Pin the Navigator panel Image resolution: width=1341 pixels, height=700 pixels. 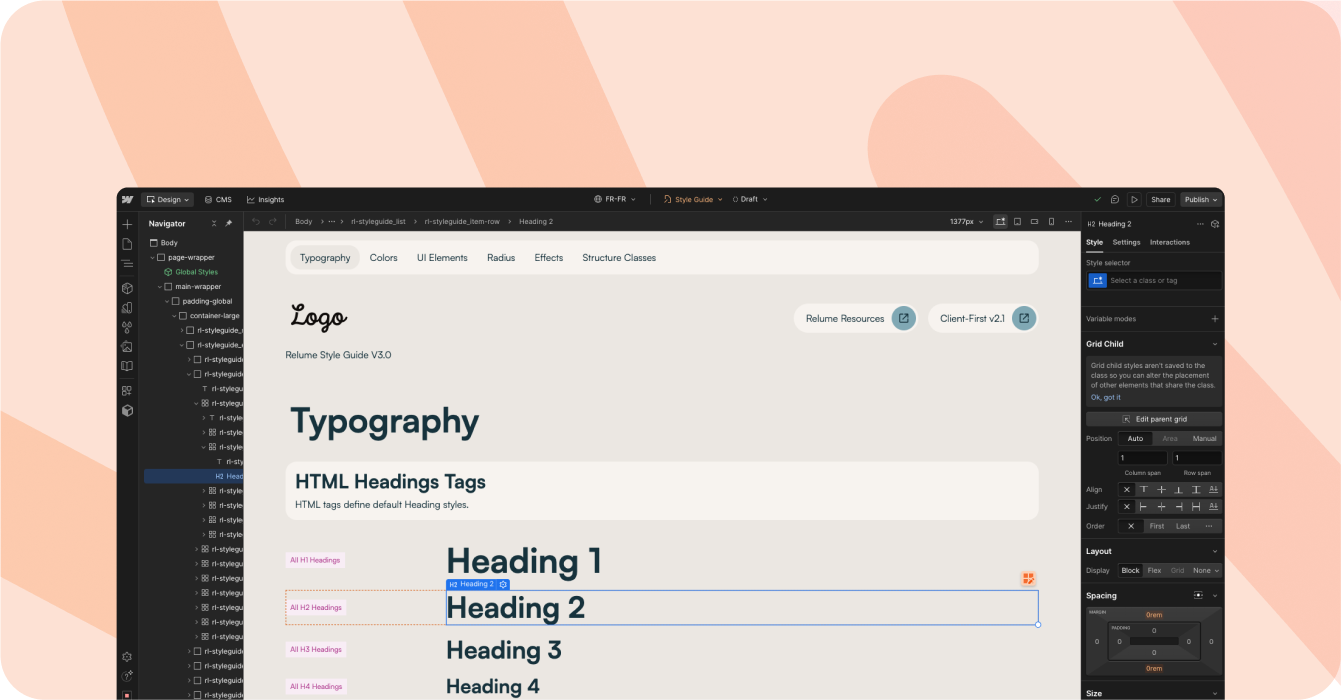[228, 224]
